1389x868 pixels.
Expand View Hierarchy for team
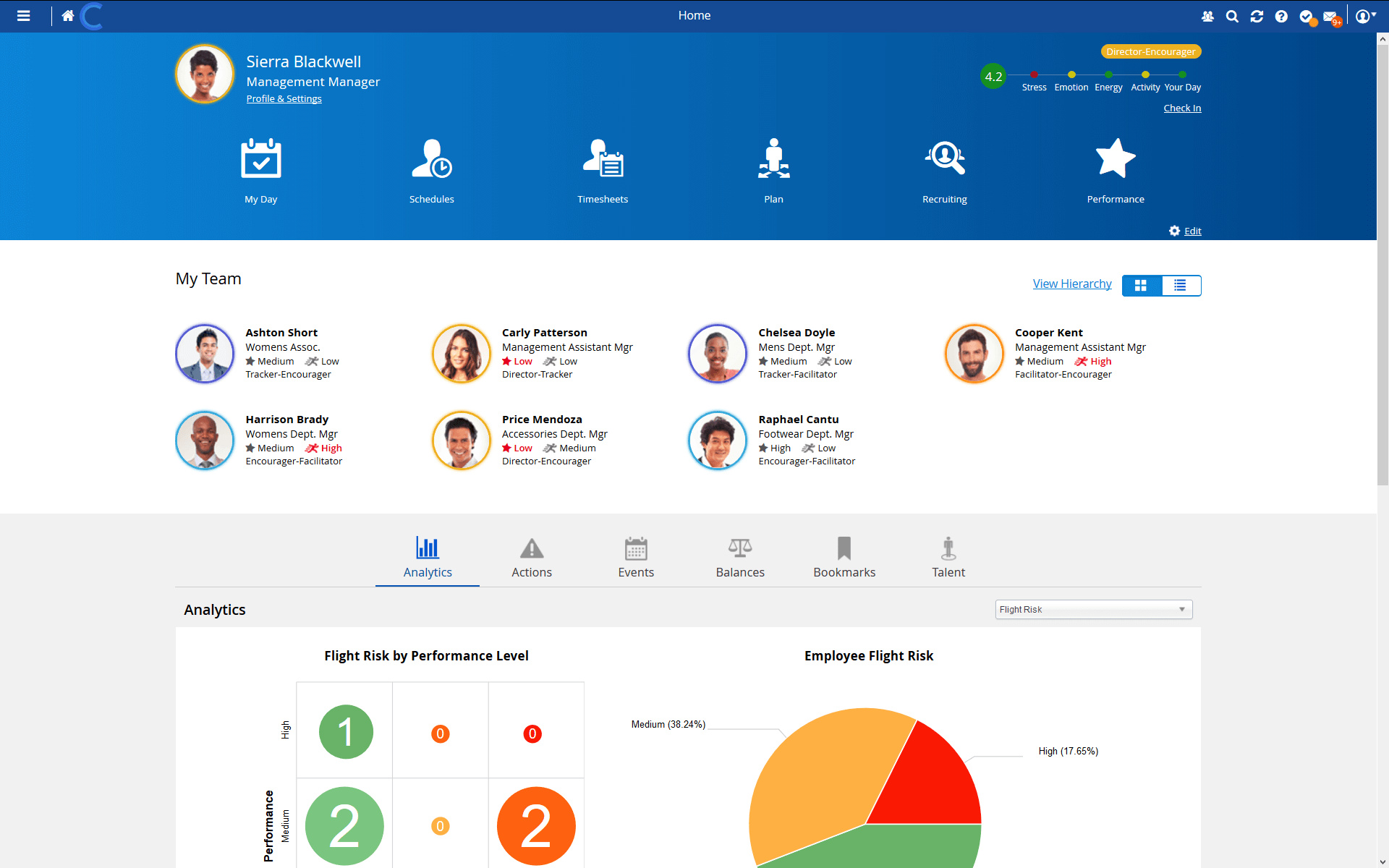(x=1071, y=284)
